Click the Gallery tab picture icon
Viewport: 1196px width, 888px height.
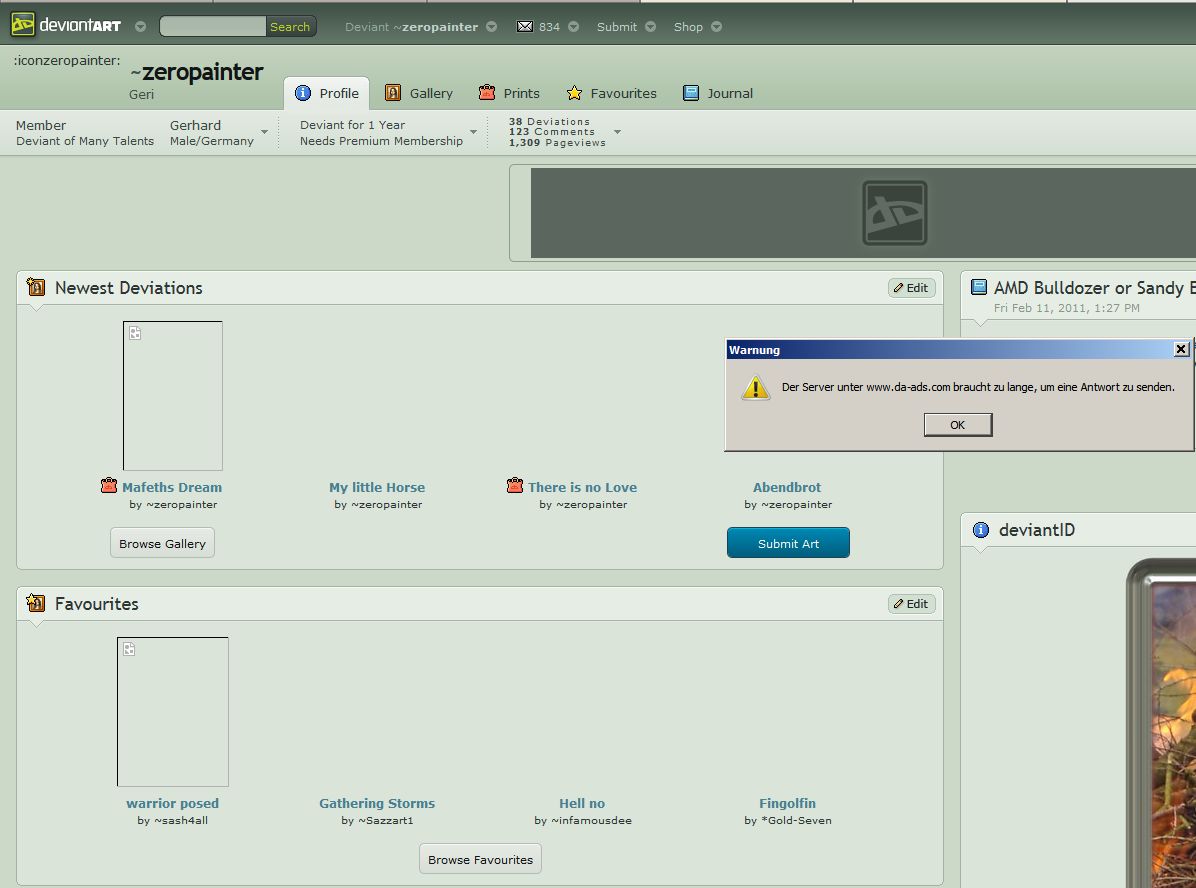(x=393, y=93)
